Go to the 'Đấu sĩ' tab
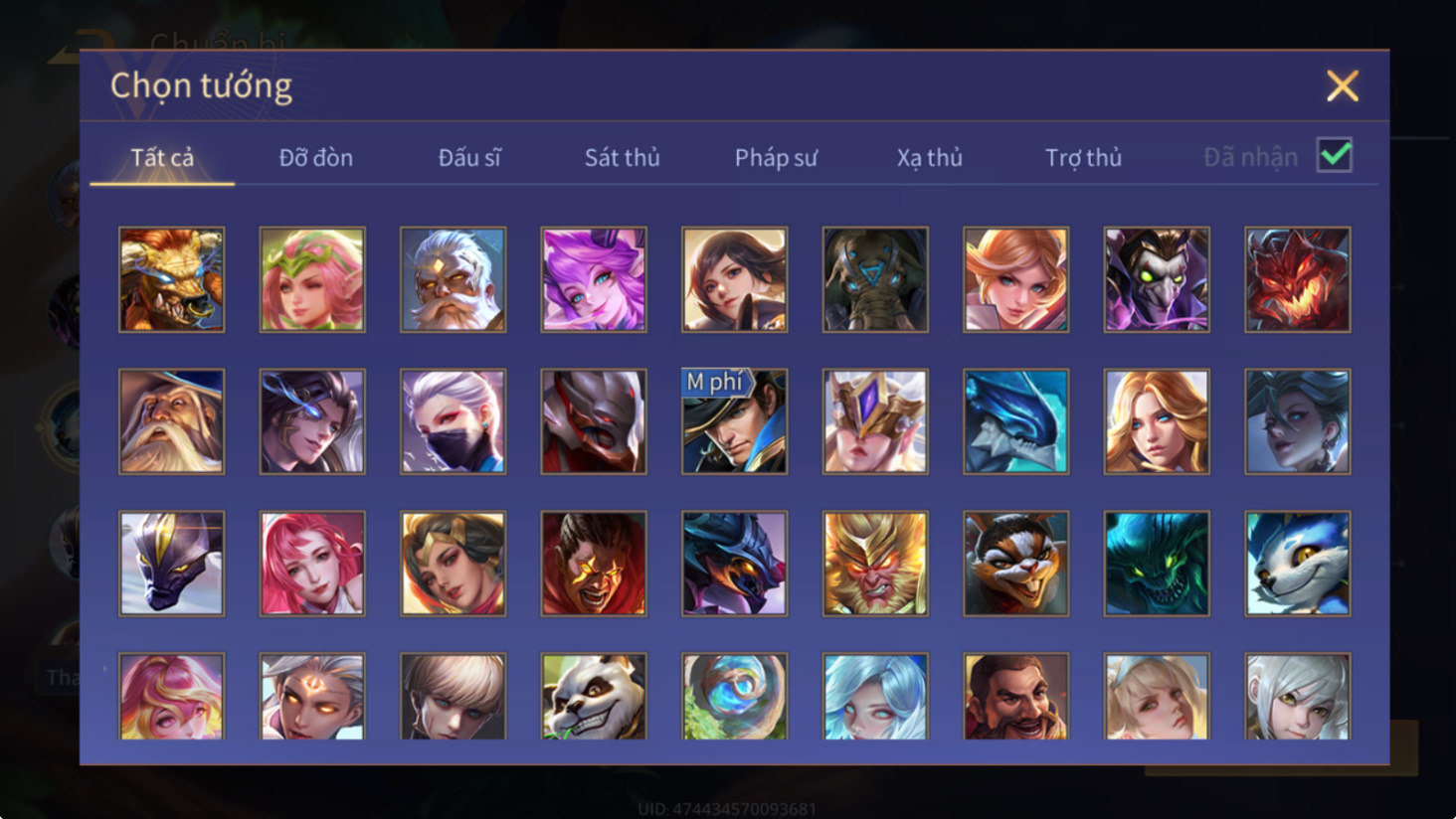The image size is (1456, 819). (469, 157)
